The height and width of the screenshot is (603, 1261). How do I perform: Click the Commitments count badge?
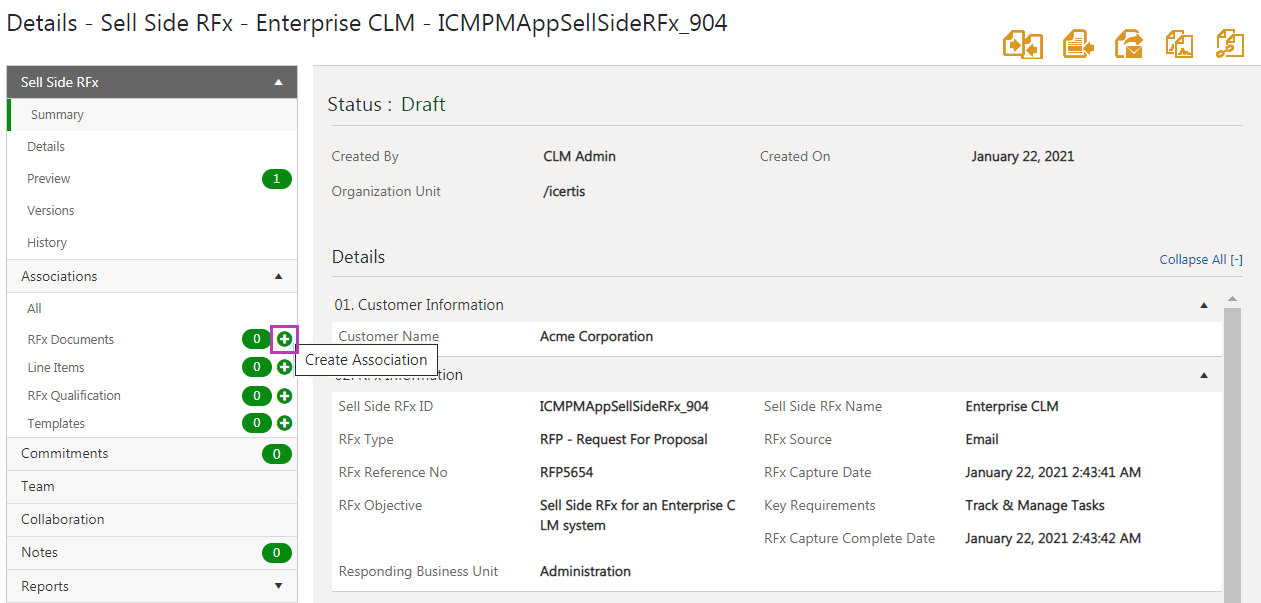tap(276, 455)
